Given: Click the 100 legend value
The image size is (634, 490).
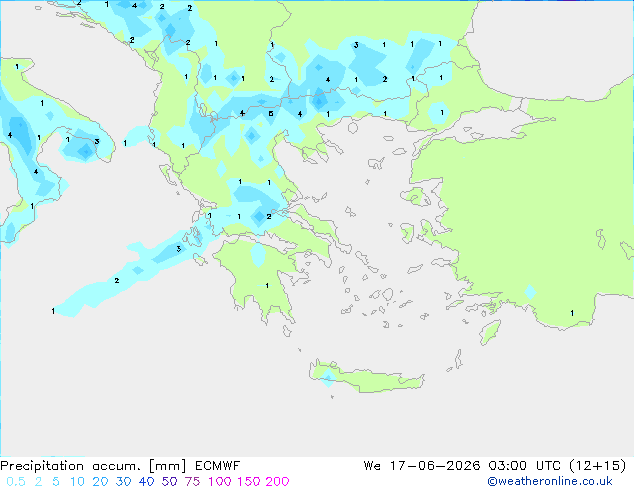Looking at the screenshot, I should (x=219, y=482).
